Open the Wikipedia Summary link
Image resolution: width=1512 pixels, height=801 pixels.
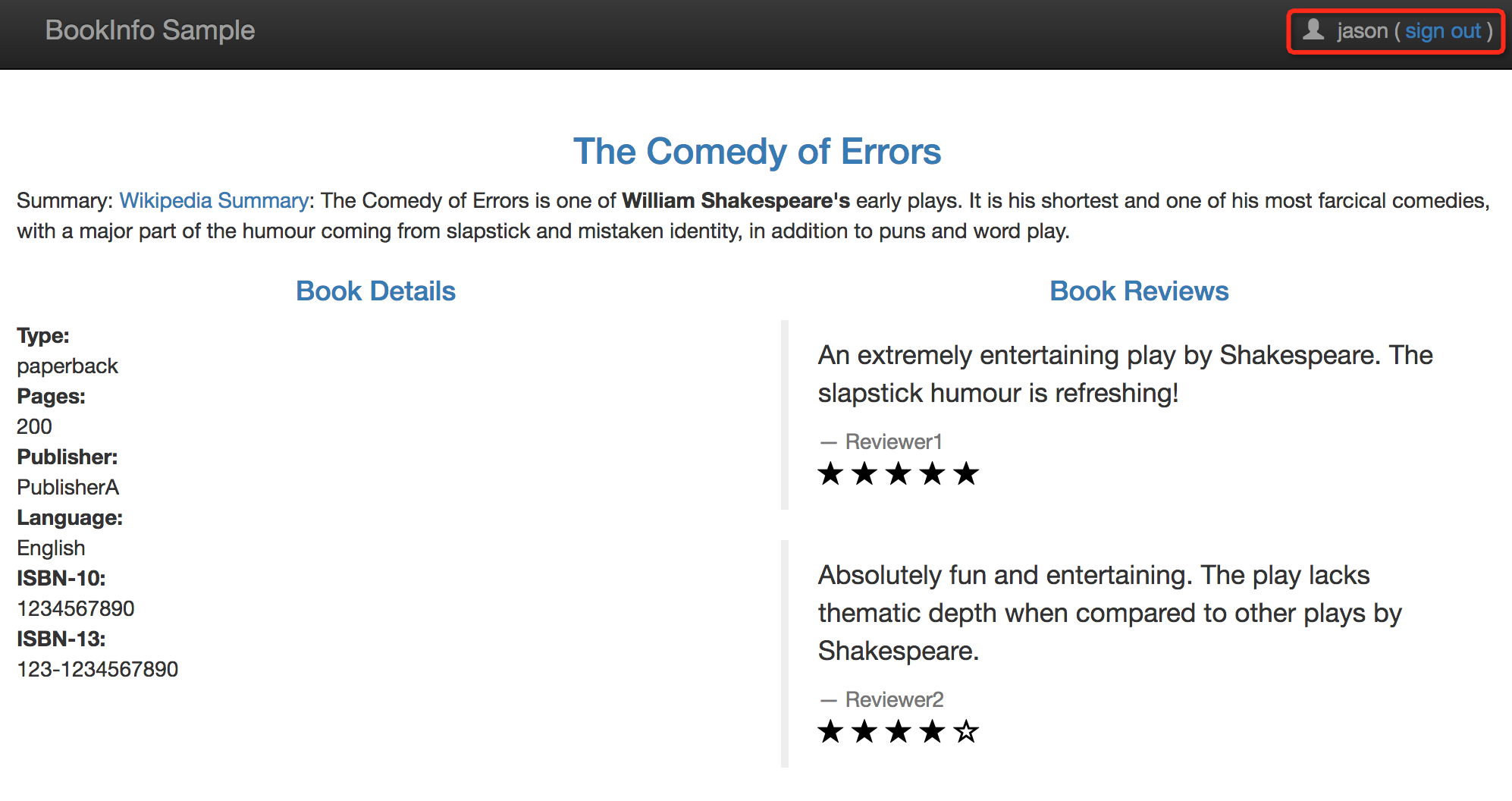[x=214, y=200]
